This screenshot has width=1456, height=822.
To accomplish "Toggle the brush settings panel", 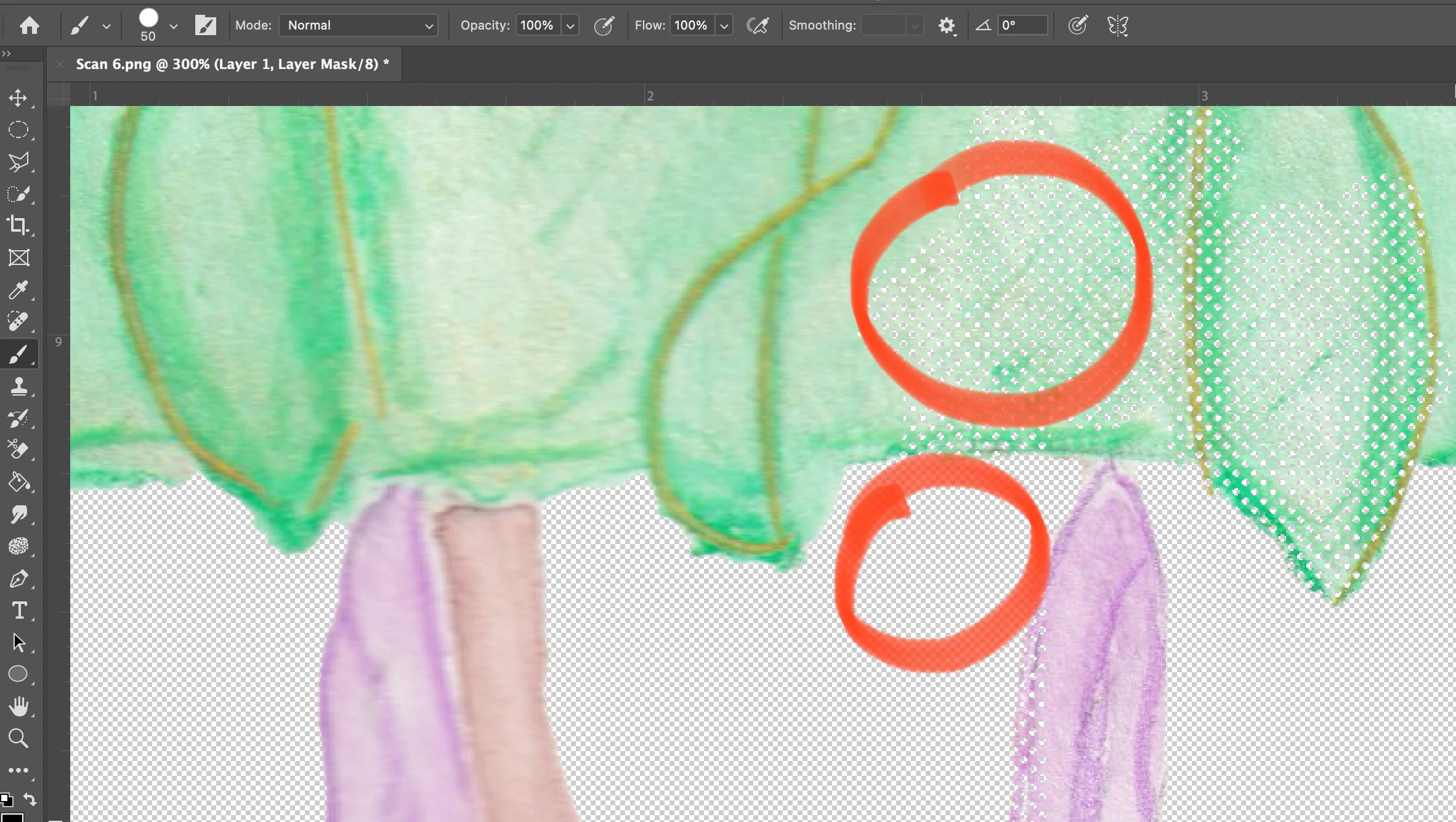I will click(205, 25).
